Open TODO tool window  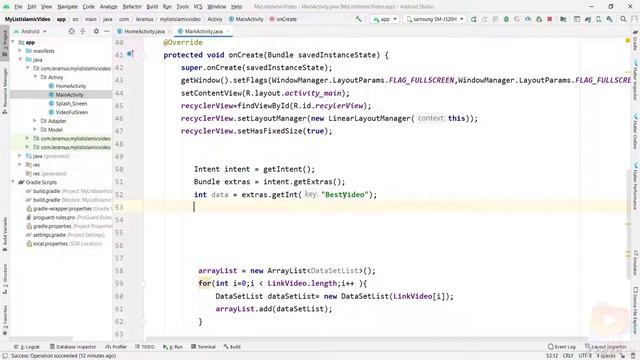tap(144, 347)
